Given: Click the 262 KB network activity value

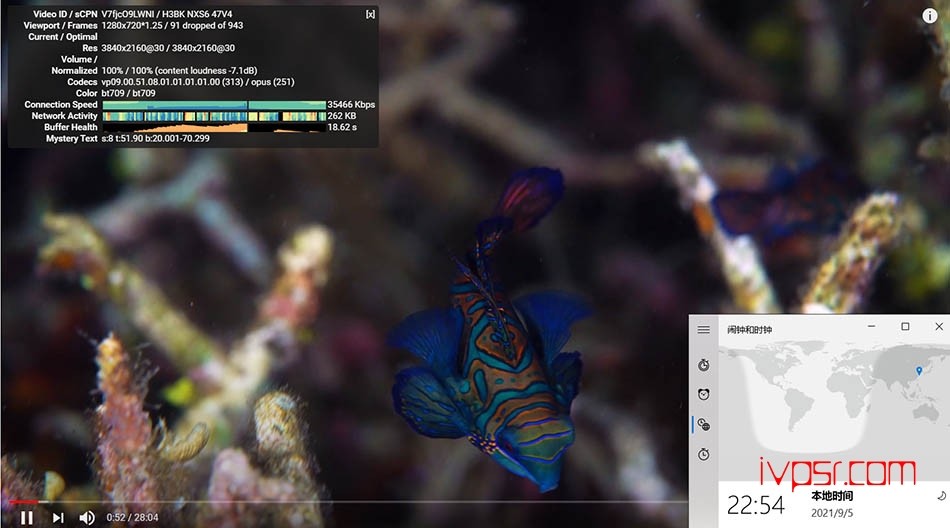Looking at the screenshot, I should (x=342, y=116).
